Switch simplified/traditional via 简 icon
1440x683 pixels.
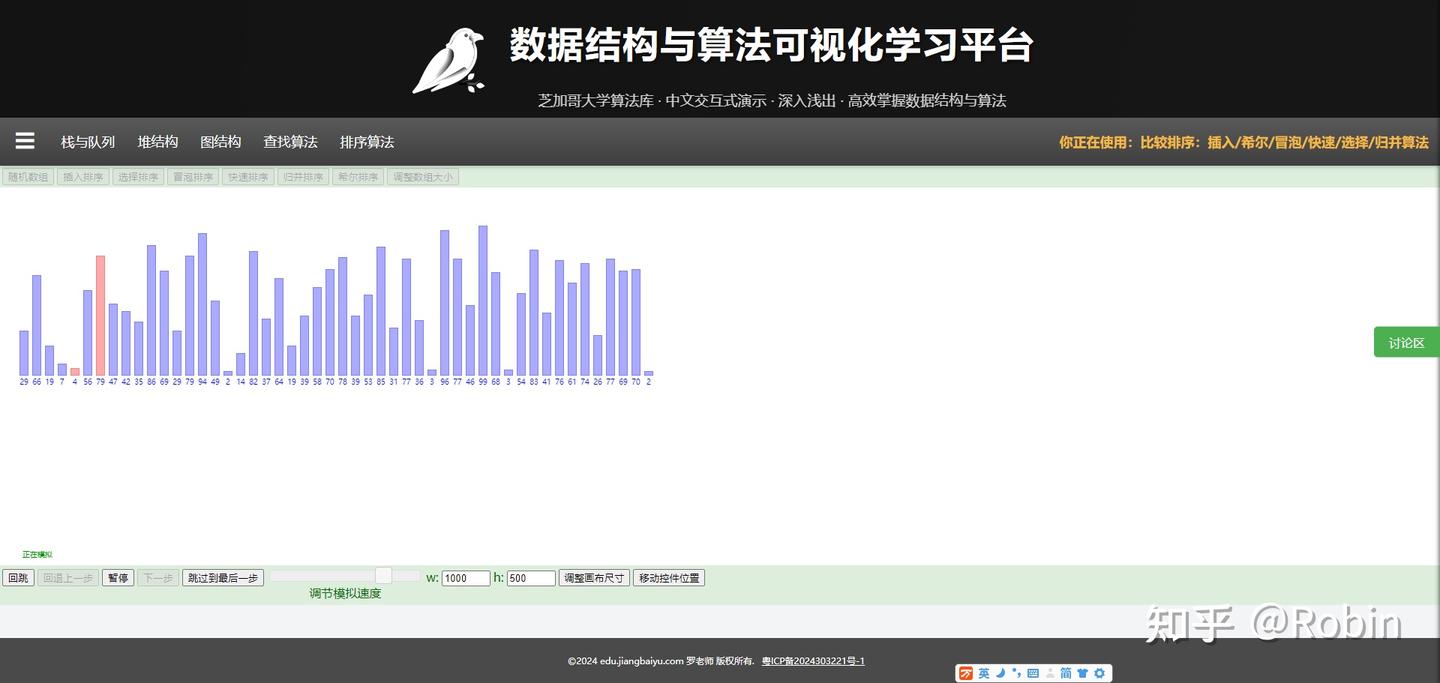pos(1066,673)
